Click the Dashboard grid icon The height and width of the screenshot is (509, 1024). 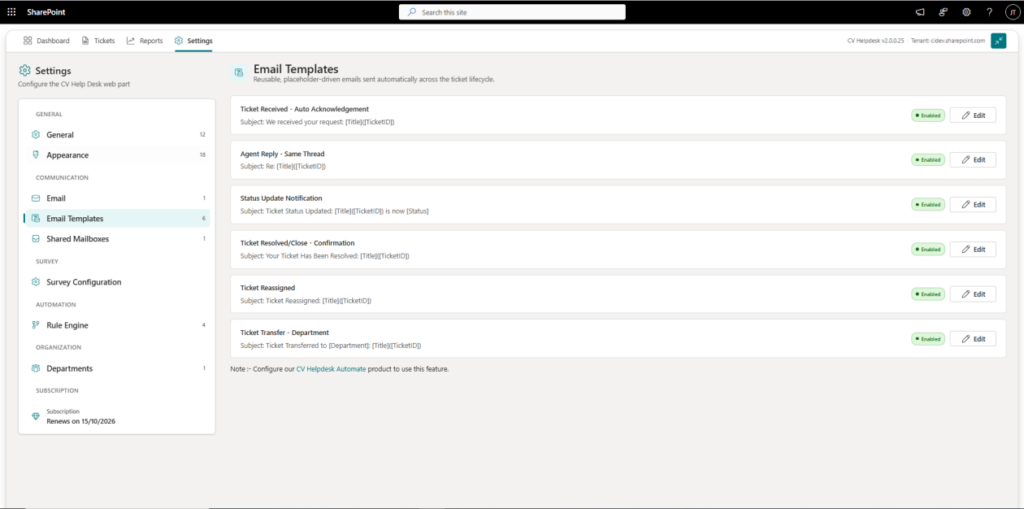click(27, 41)
